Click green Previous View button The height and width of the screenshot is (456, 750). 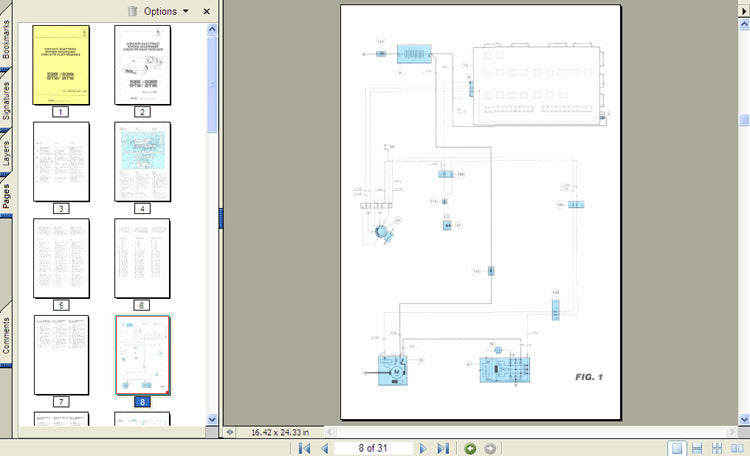(x=470, y=448)
